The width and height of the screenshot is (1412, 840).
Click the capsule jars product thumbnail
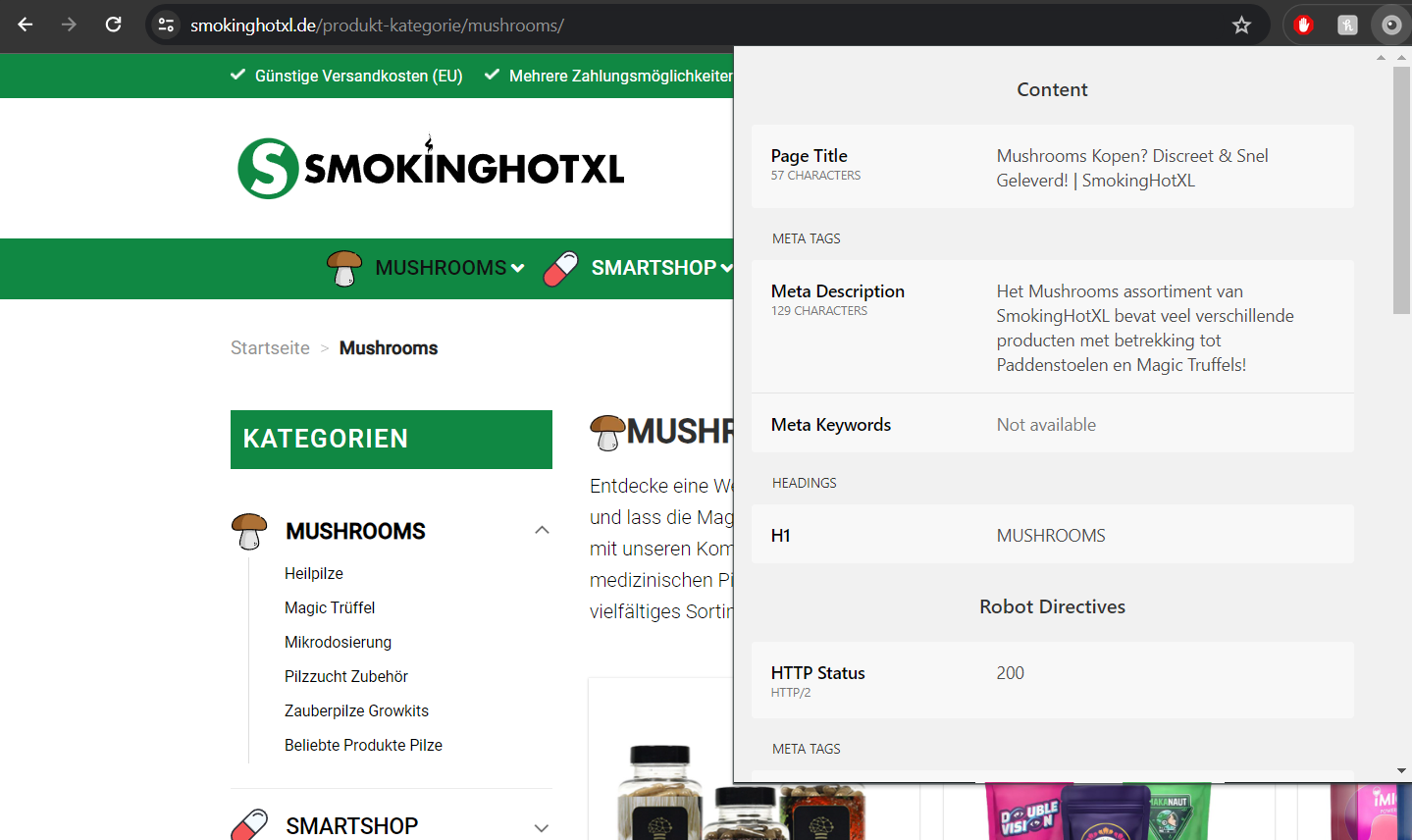coord(741,792)
